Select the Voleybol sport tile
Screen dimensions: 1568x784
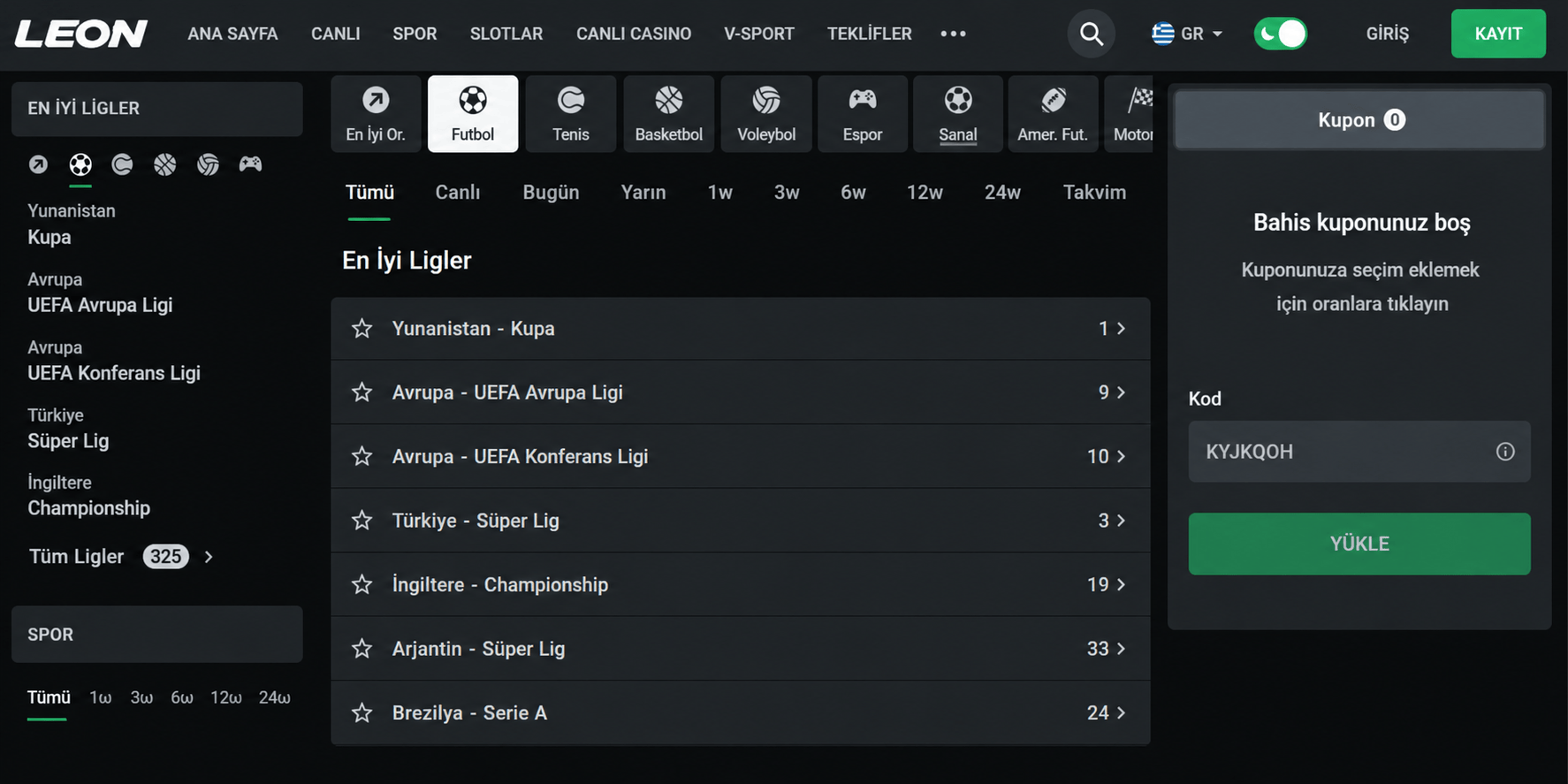click(766, 114)
